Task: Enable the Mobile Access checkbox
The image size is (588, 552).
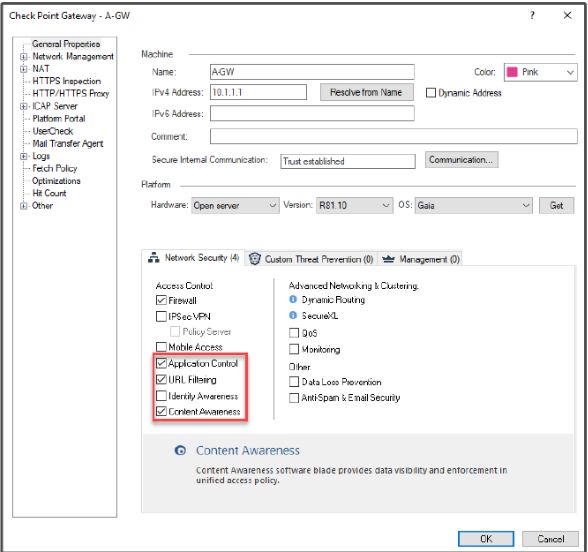Action: [161, 346]
